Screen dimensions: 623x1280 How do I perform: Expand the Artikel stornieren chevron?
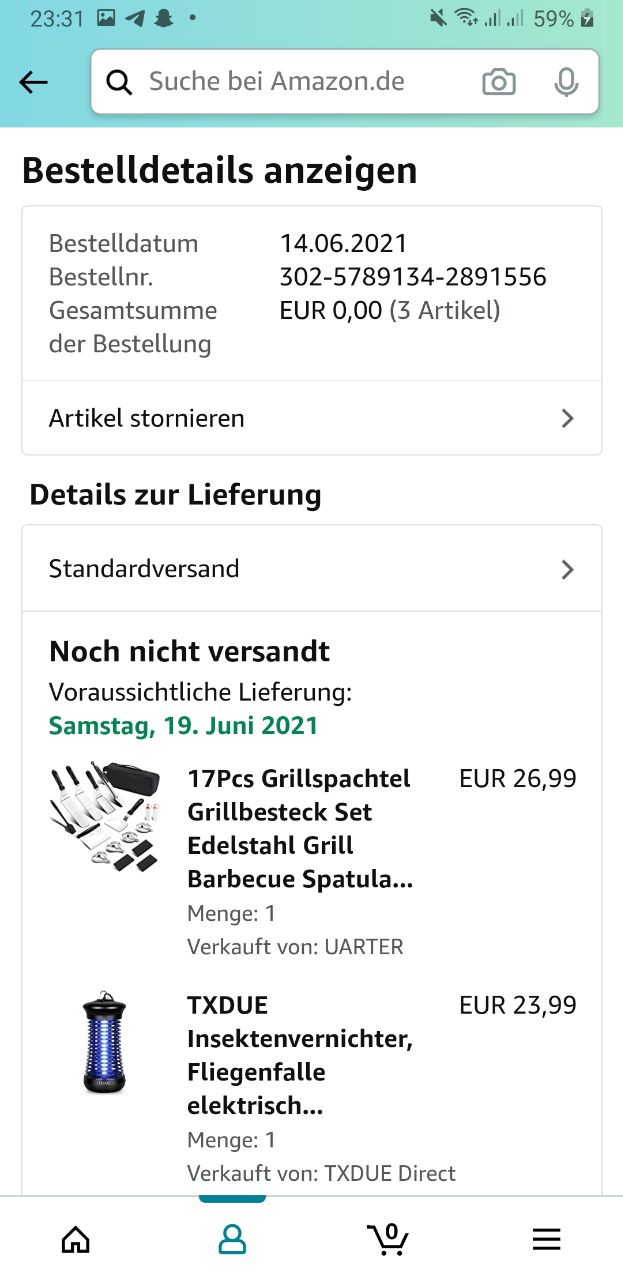point(568,418)
